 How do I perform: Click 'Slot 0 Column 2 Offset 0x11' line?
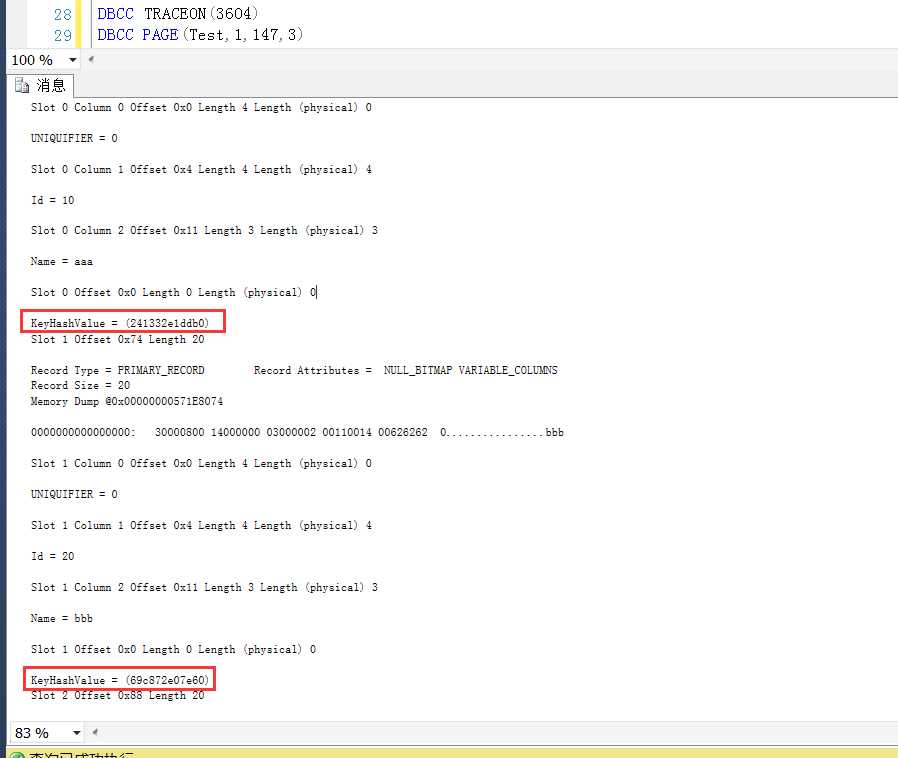tap(204, 230)
